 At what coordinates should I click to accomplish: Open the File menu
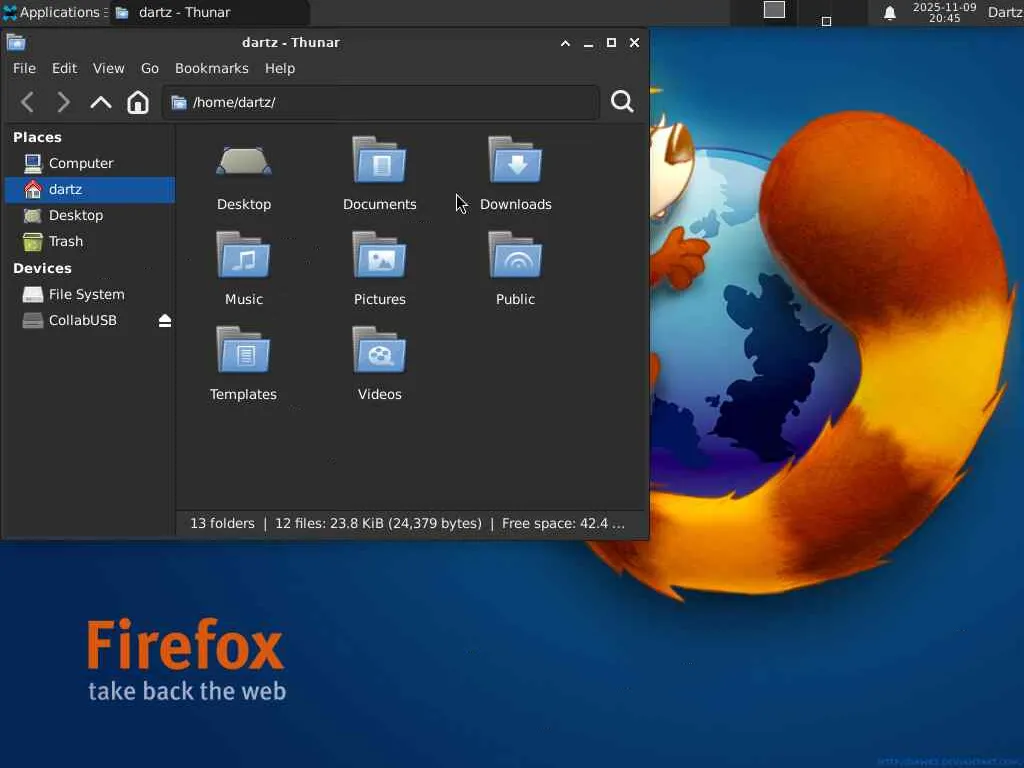pos(24,69)
